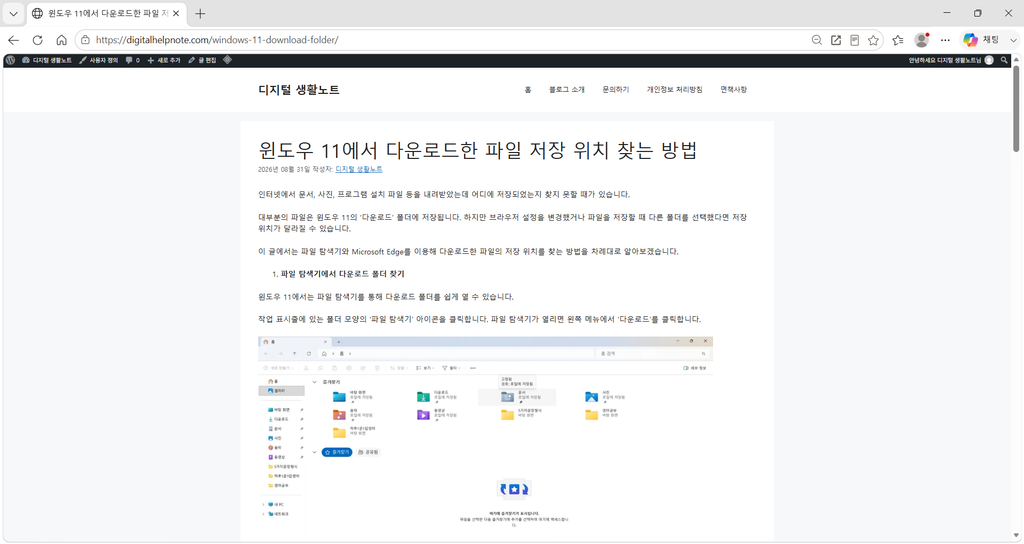Click the page vertical scrollbar thumb
The height and width of the screenshot is (544, 1024).
click(x=1016, y=108)
